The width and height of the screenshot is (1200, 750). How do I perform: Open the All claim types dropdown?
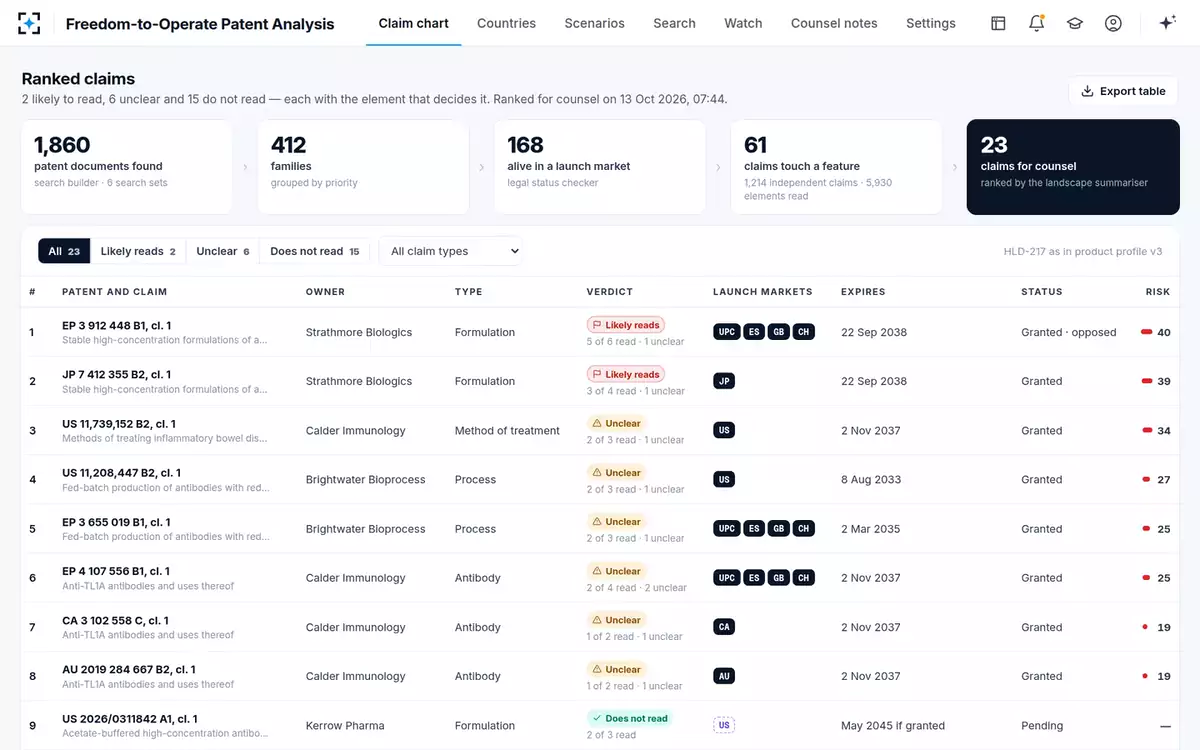[x=450, y=251]
